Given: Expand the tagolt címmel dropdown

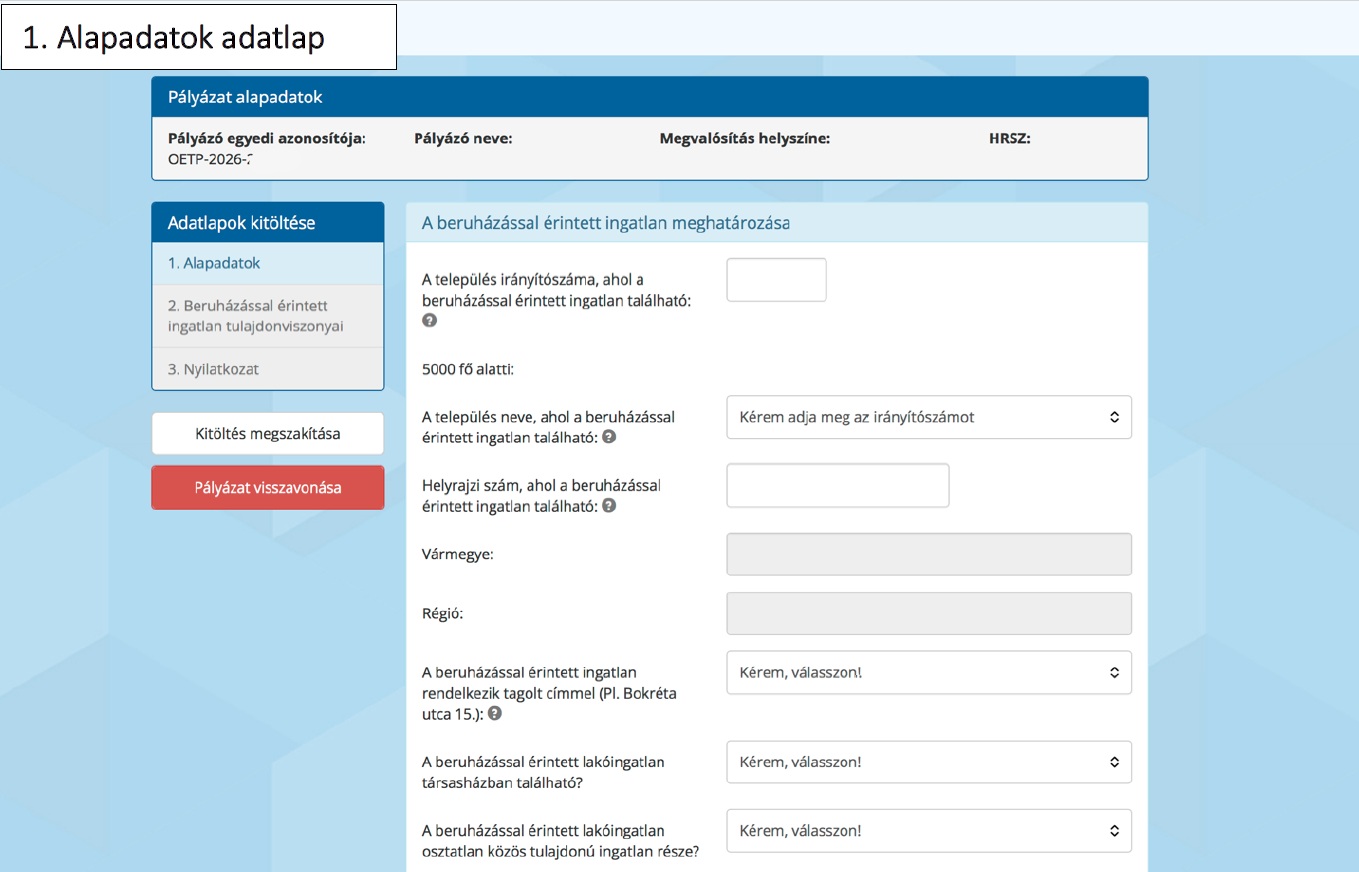Looking at the screenshot, I should (928, 672).
